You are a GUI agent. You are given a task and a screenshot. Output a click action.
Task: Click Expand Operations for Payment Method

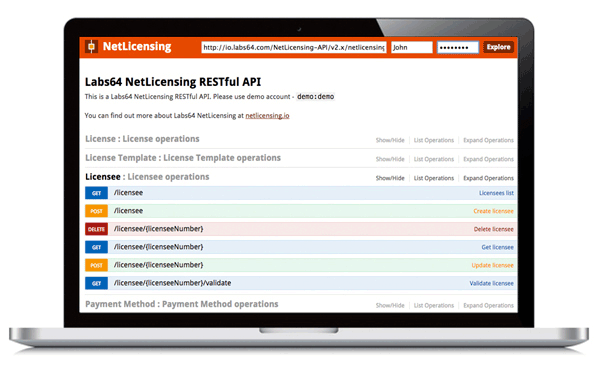(x=488, y=305)
